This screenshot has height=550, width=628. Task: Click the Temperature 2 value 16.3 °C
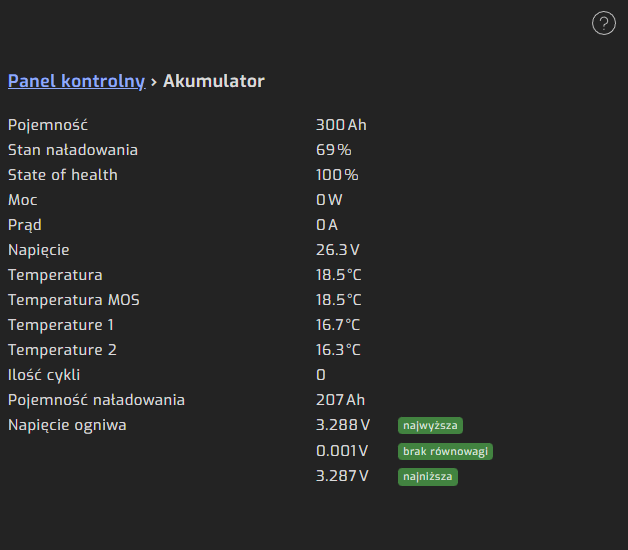(338, 350)
